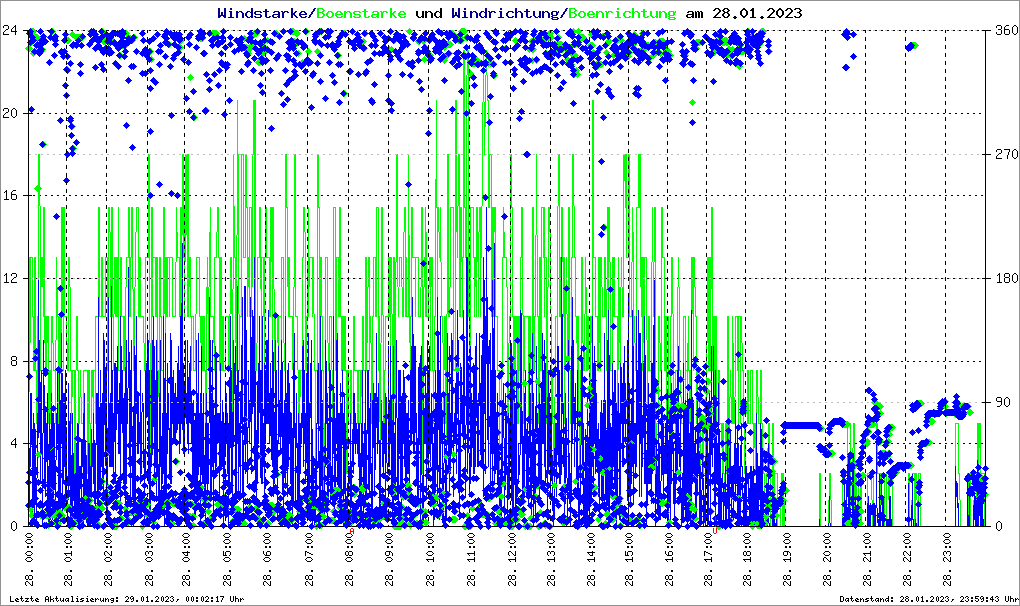The width and height of the screenshot is (1020, 606).
Task: Click the '12' label on the wind speed axis
Action: 10,278
